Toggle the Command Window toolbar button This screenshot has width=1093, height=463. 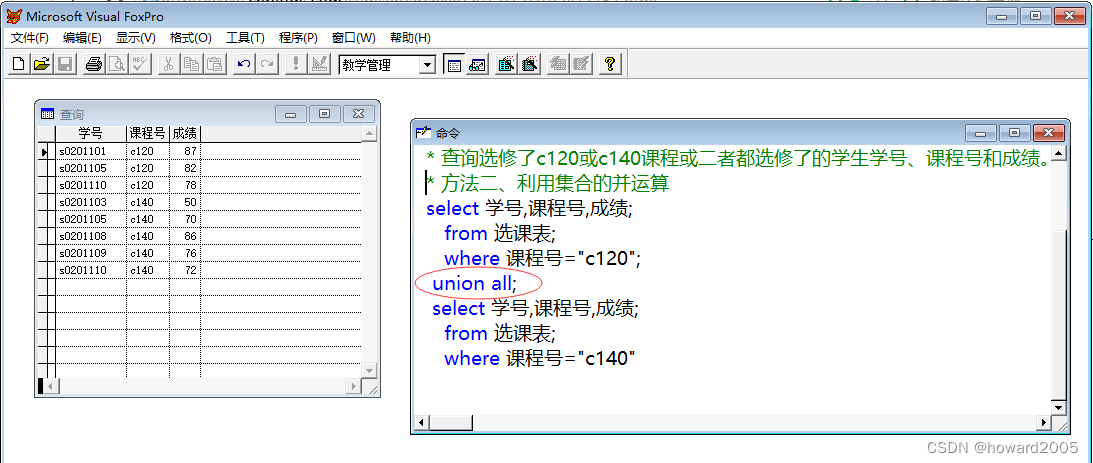click(x=454, y=65)
